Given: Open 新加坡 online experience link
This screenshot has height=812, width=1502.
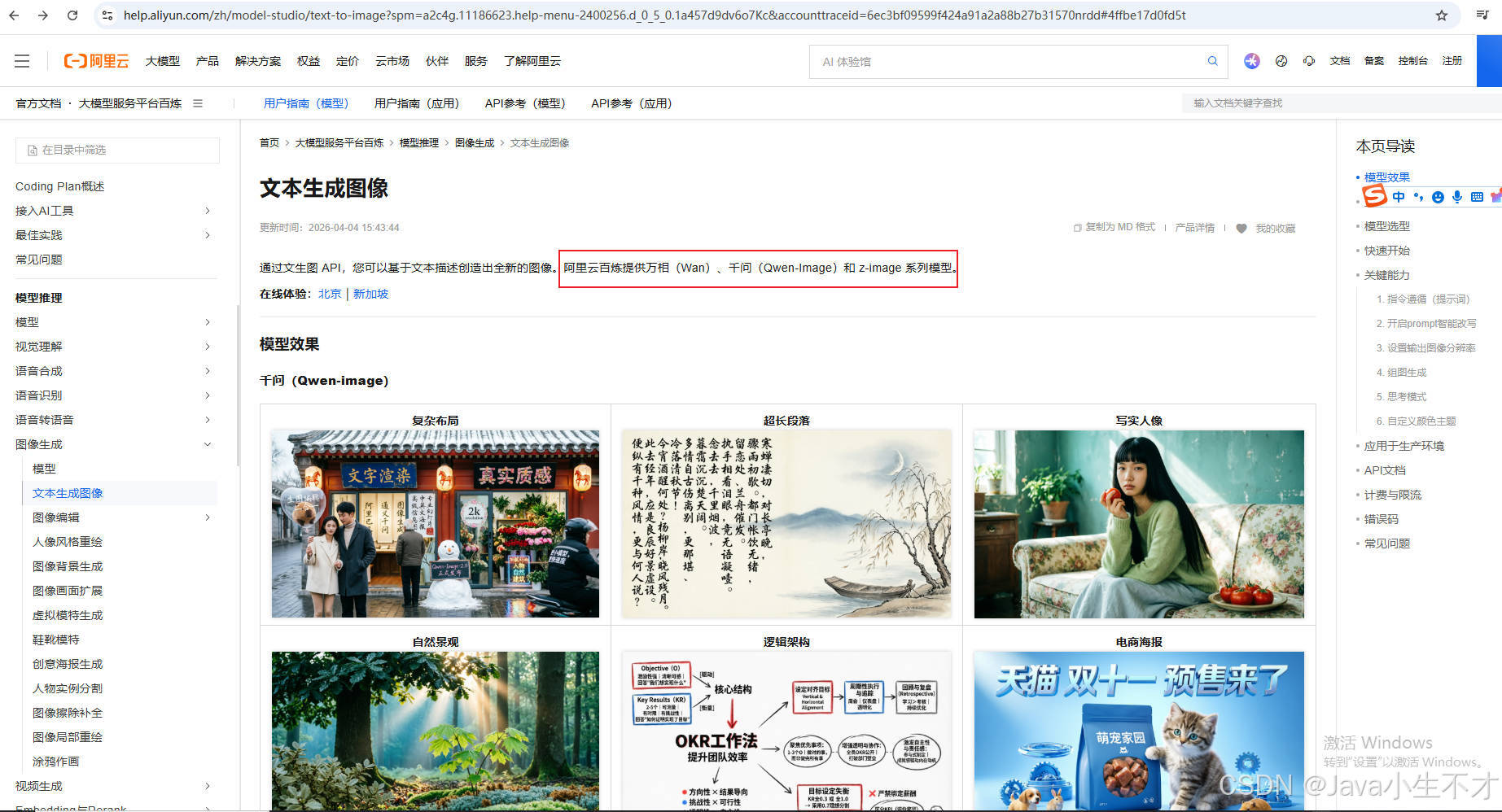Looking at the screenshot, I should pos(370,294).
